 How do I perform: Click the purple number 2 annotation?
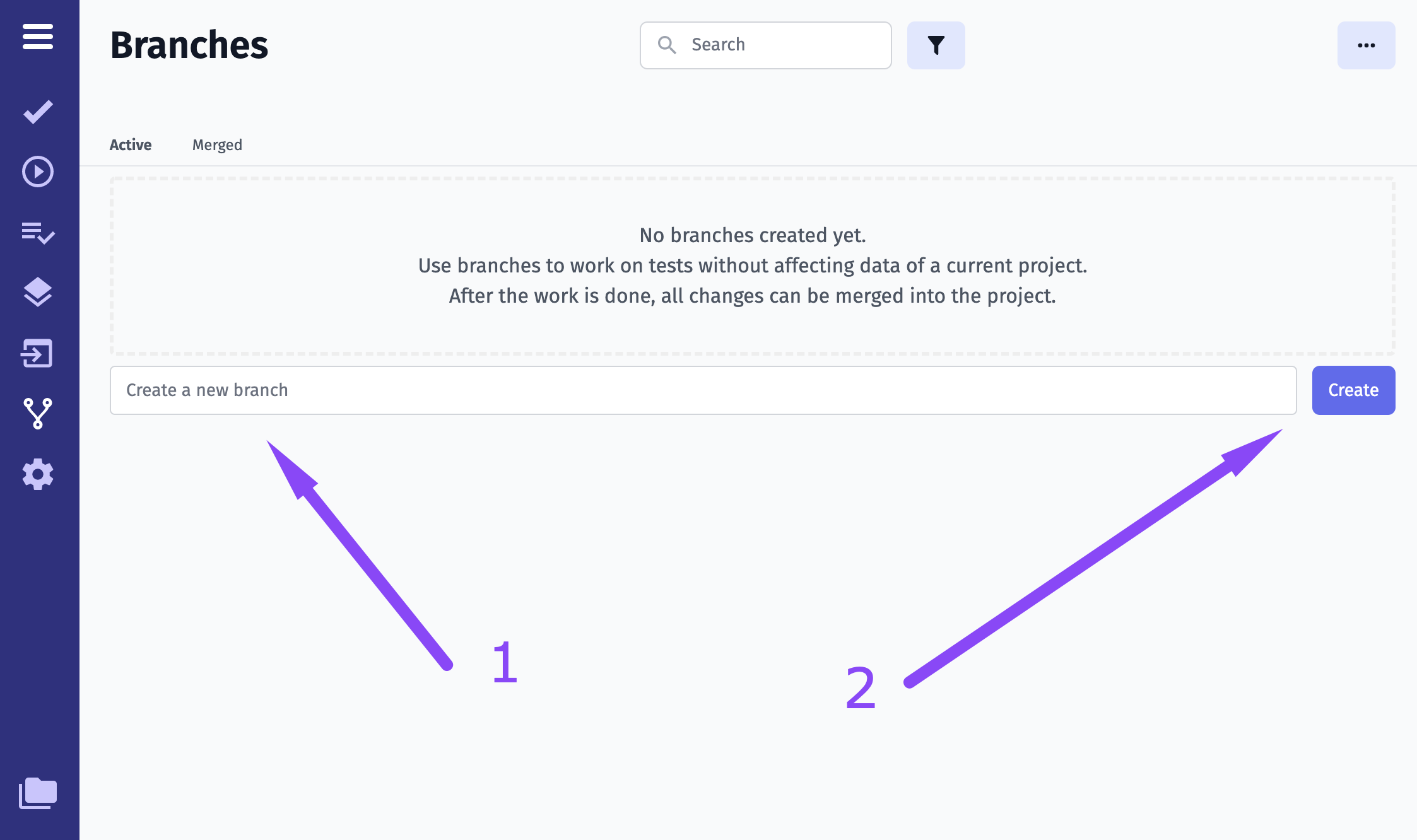[x=861, y=688]
